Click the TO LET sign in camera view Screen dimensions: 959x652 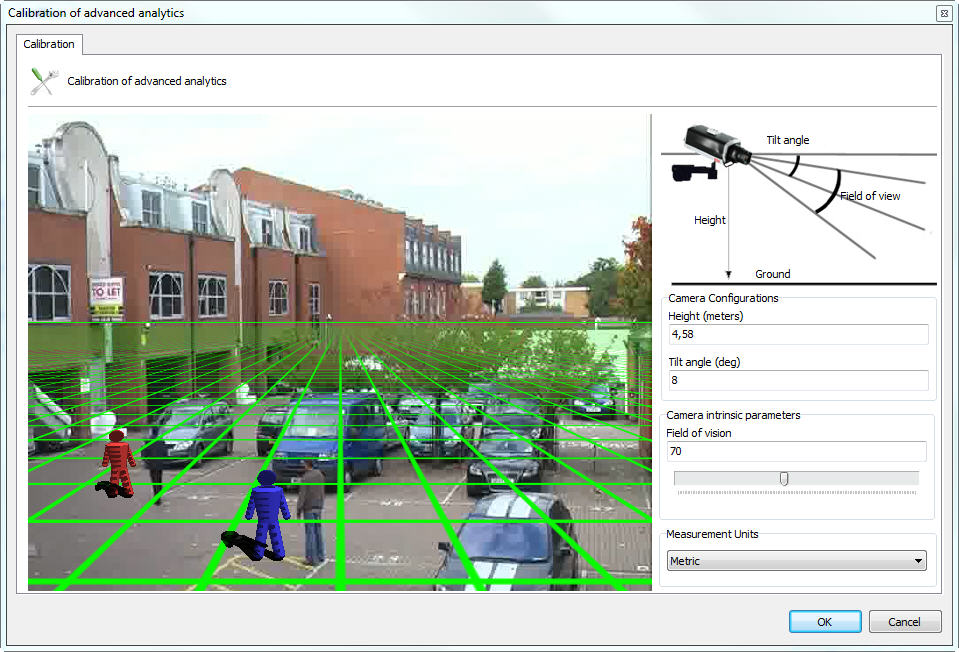(106, 295)
